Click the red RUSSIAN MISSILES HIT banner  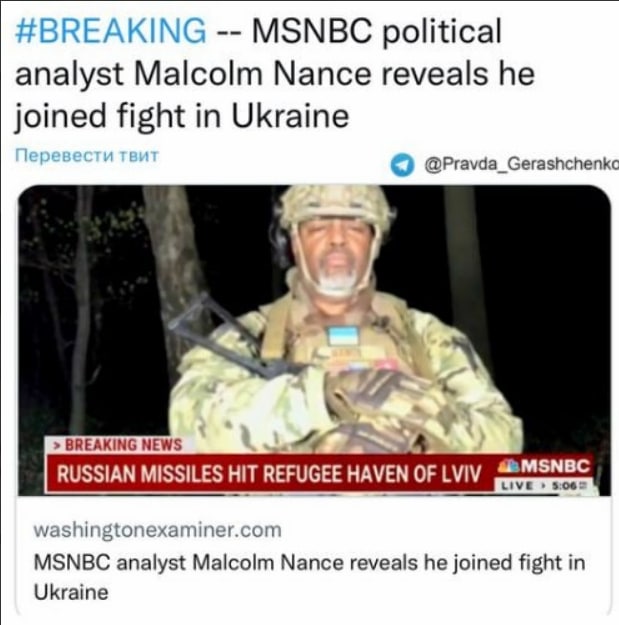pos(269,474)
